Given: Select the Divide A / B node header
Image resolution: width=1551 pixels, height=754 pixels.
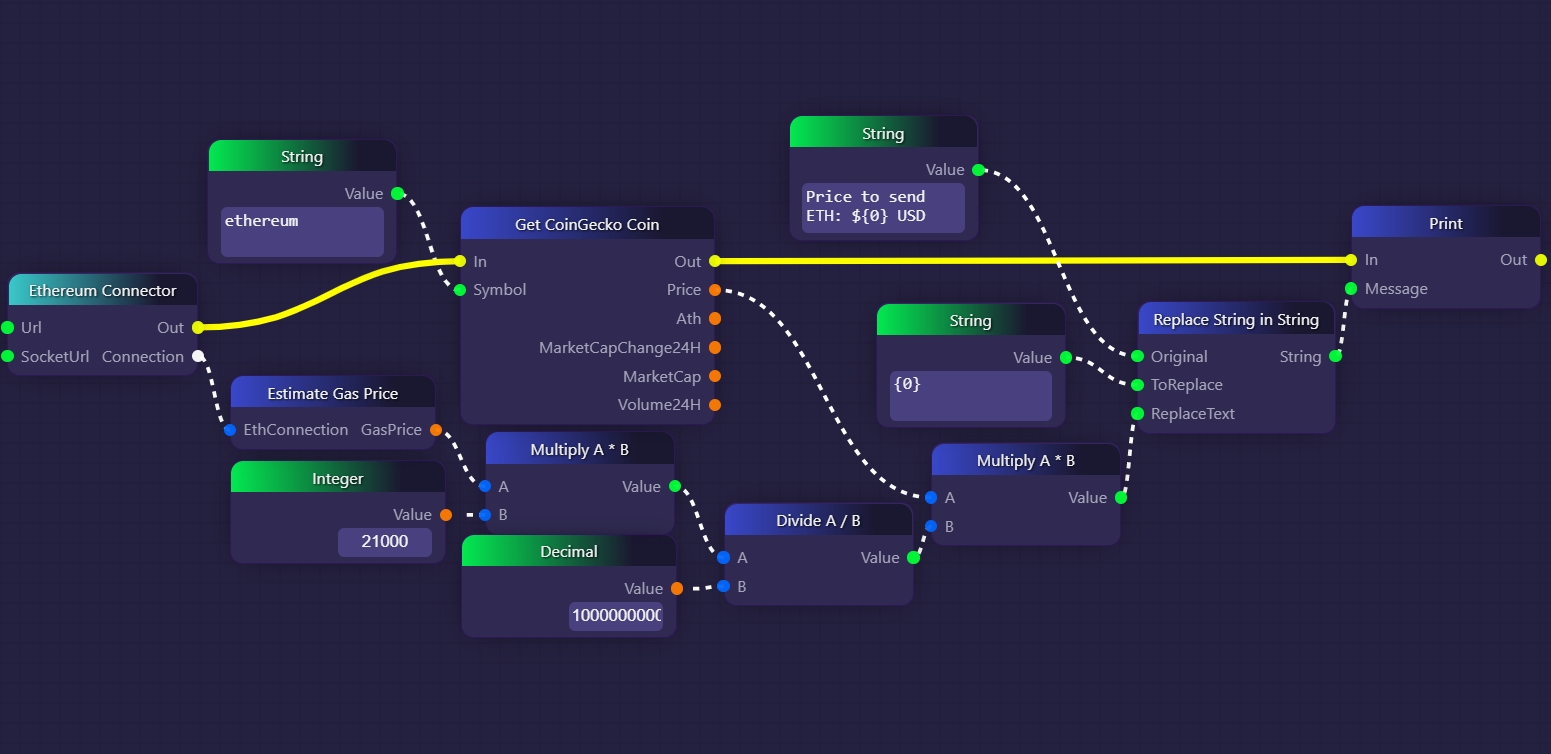Looking at the screenshot, I should [x=818, y=521].
